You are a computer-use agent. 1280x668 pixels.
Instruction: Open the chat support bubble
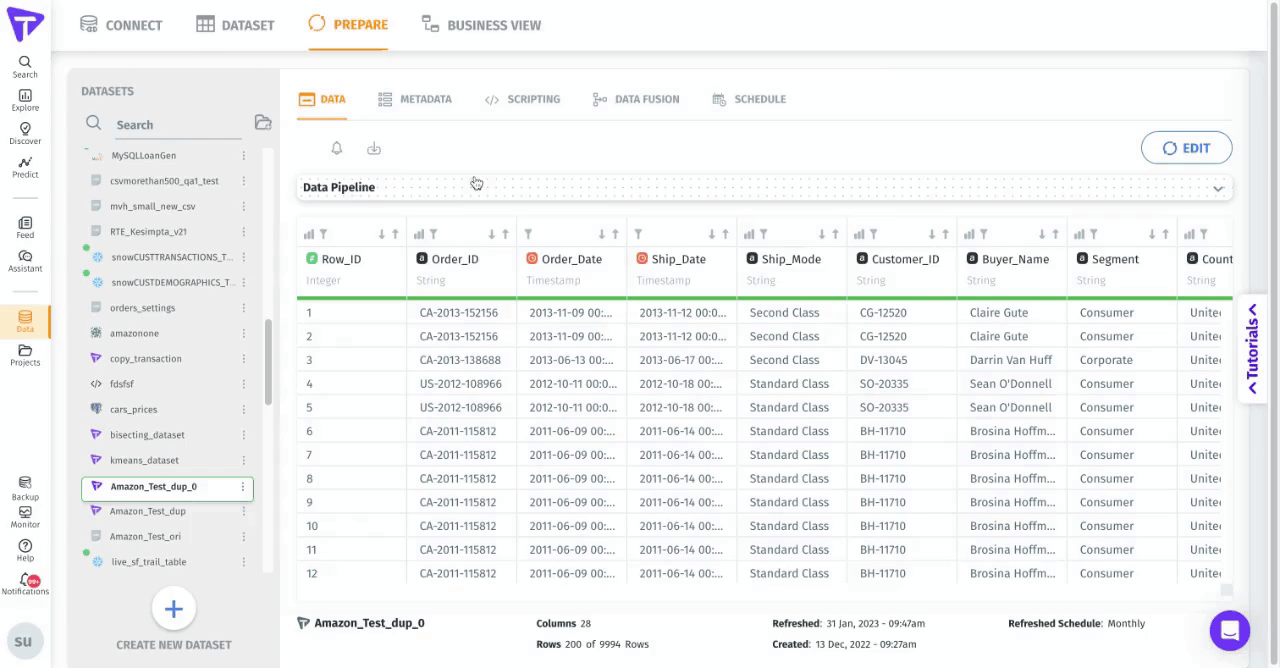click(1229, 631)
